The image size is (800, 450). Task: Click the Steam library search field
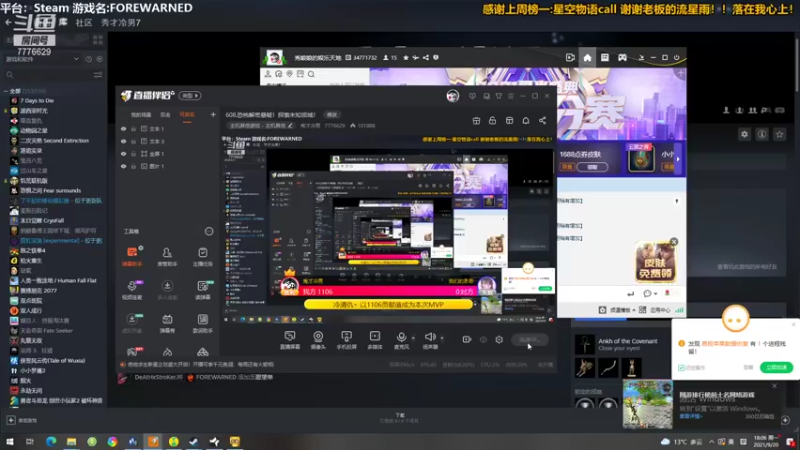50,75
